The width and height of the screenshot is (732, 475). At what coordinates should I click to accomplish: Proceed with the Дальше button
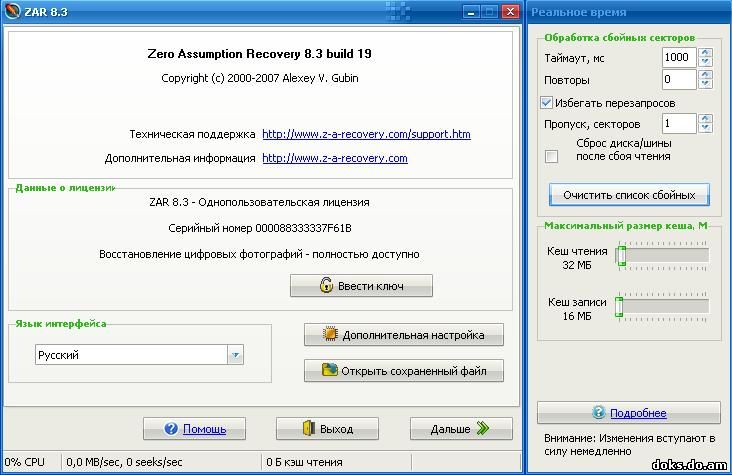point(461,428)
